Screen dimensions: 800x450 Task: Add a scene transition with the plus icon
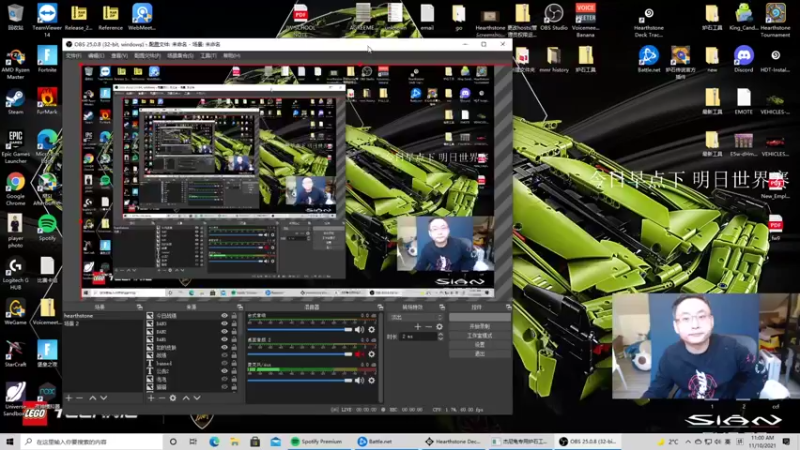pyautogui.click(x=417, y=327)
